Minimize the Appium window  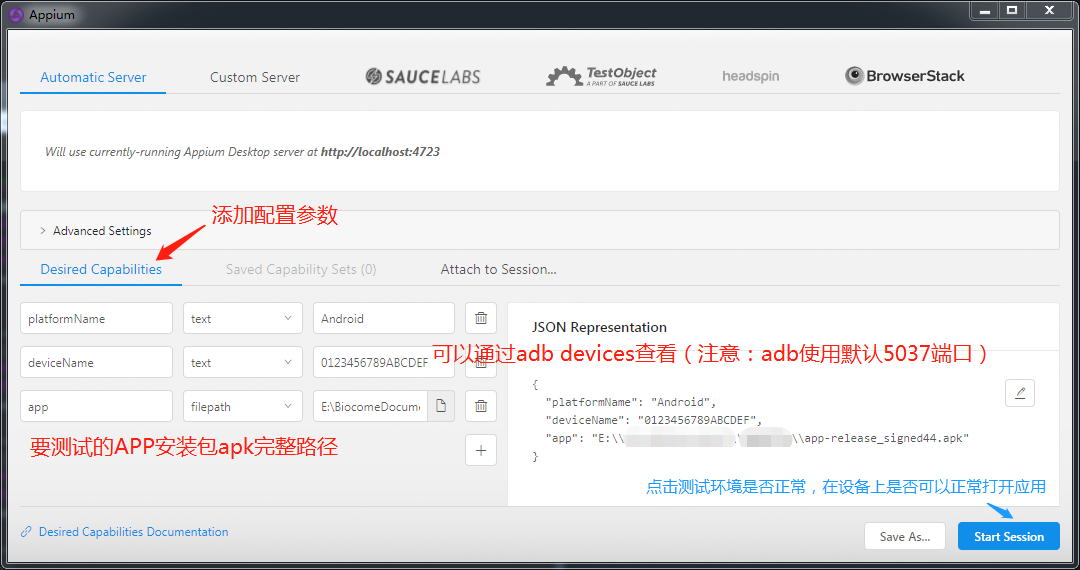[986, 10]
